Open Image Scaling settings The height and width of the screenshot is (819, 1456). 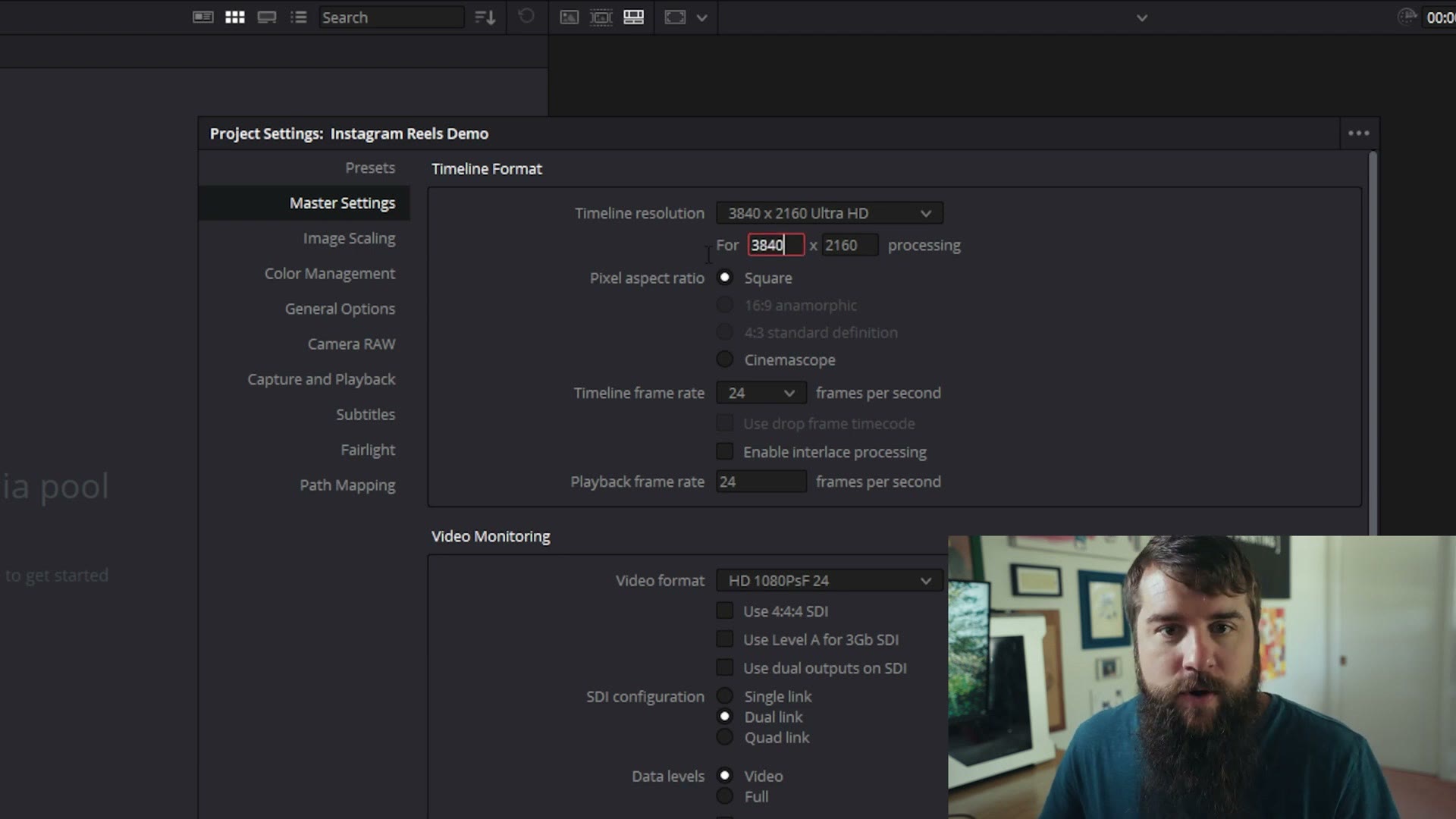[x=349, y=238]
